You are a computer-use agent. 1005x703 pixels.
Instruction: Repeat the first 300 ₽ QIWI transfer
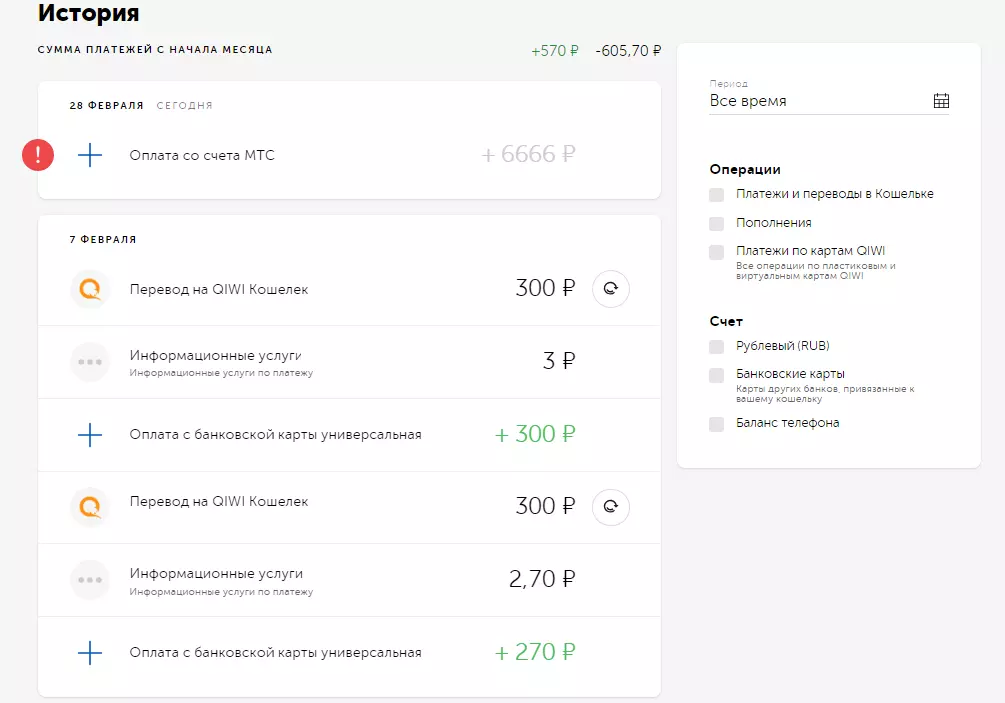(x=611, y=289)
